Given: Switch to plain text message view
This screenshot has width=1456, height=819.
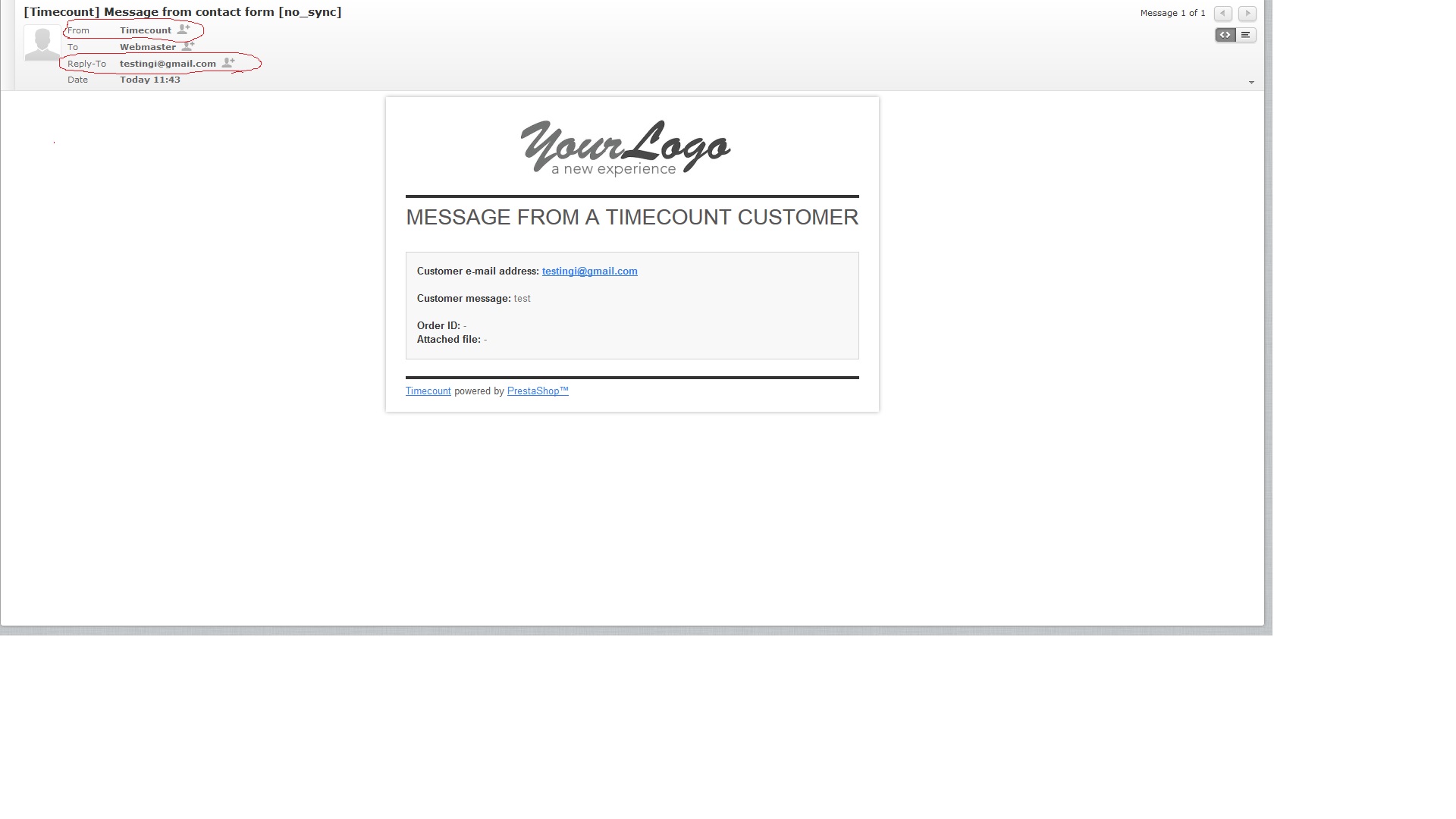Looking at the screenshot, I should pyautogui.click(x=1246, y=35).
